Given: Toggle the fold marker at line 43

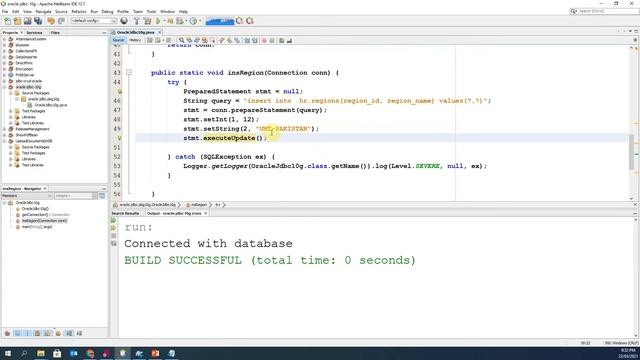Looking at the screenshot, I should pos(129,73).
